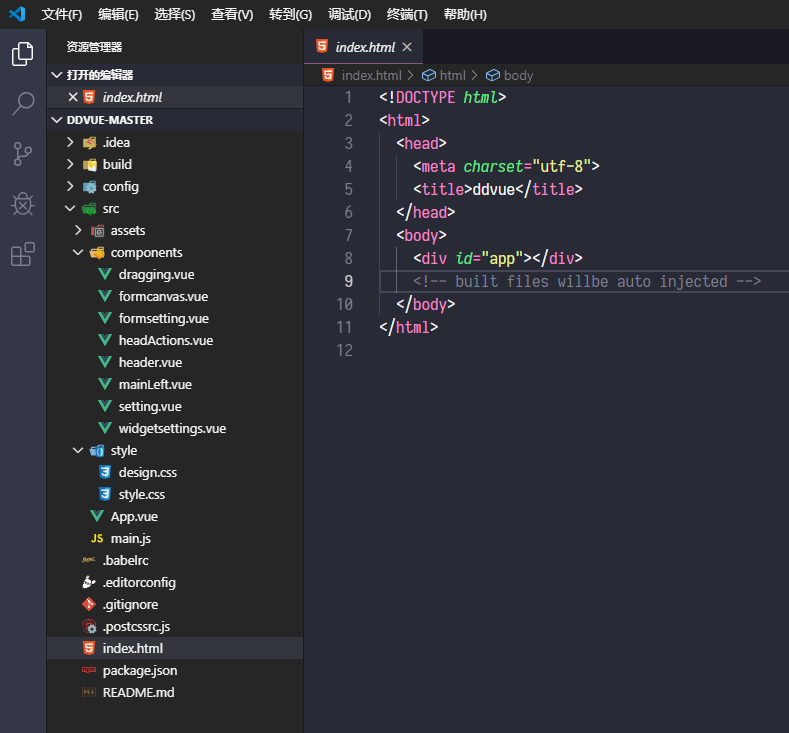Image resolution: width=789 pixels, height=733 pixels.
Task: Place cursor in comment on line 9
Action: point(587,281)
